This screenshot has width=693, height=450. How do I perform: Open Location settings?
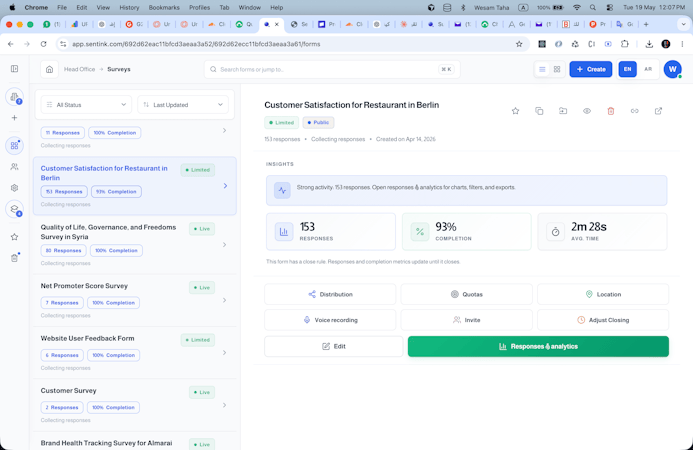603,294
